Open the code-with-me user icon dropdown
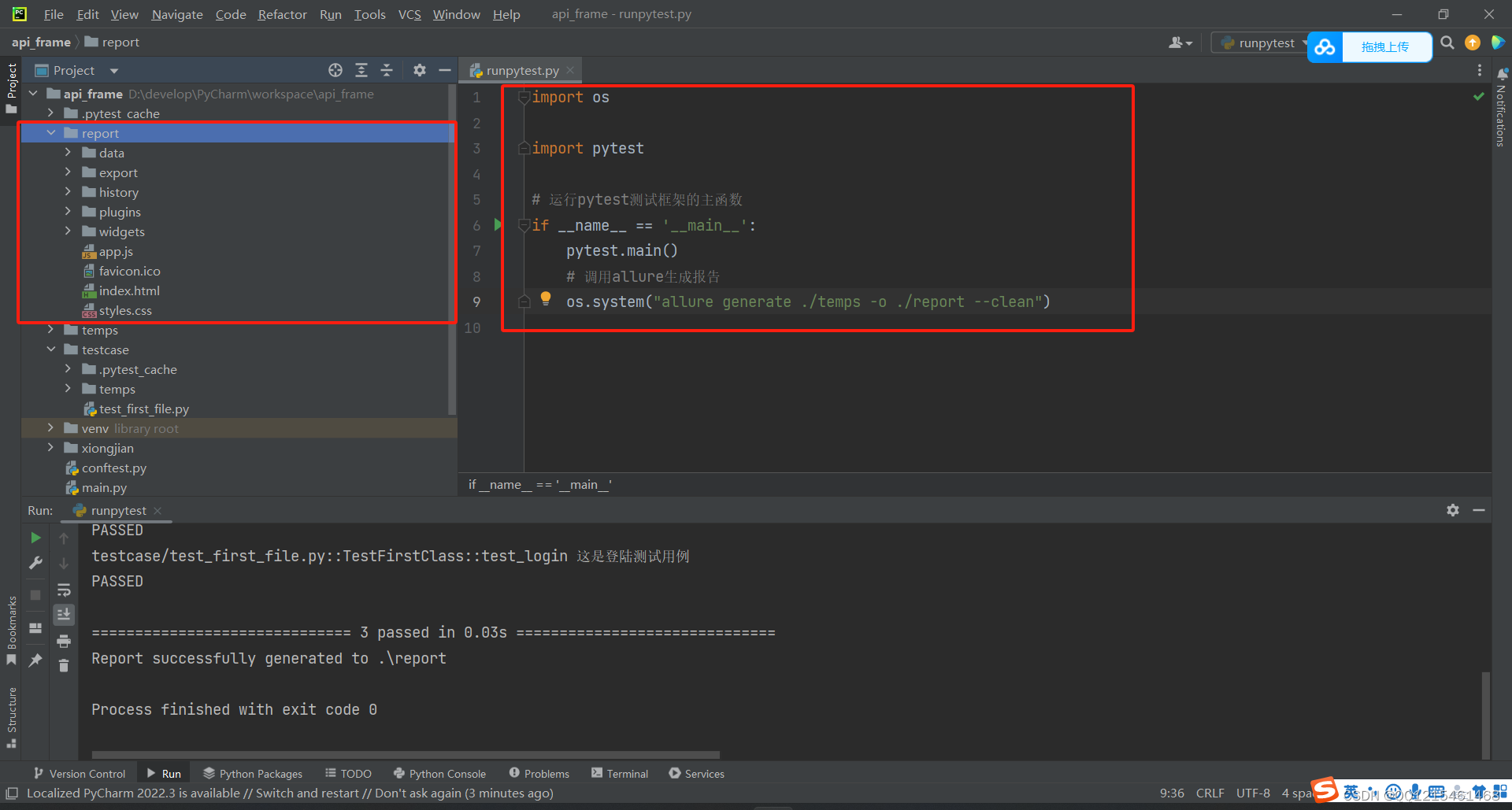Viewport: 1512px width, 810px height. [1180, 43]
